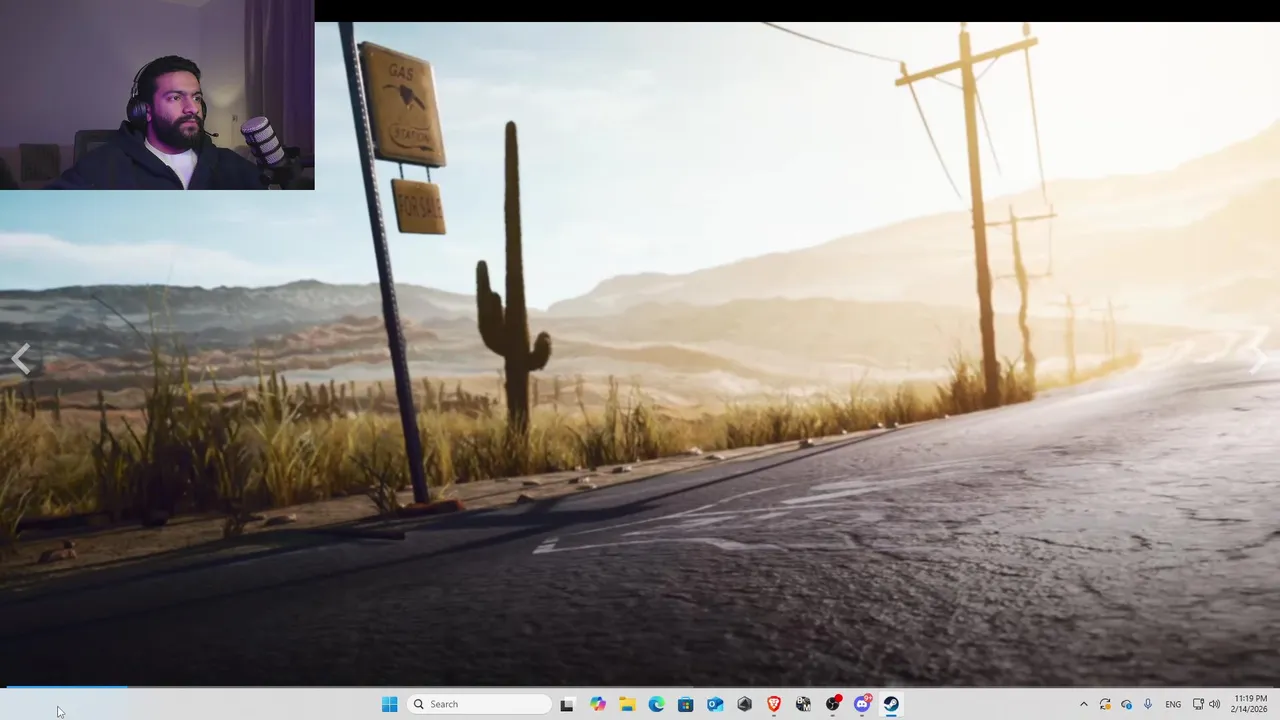Open network settings from the tray icon
The width and height of the screenshot is (1280, 720).
pyautogui.click(x=1199, y=704)
